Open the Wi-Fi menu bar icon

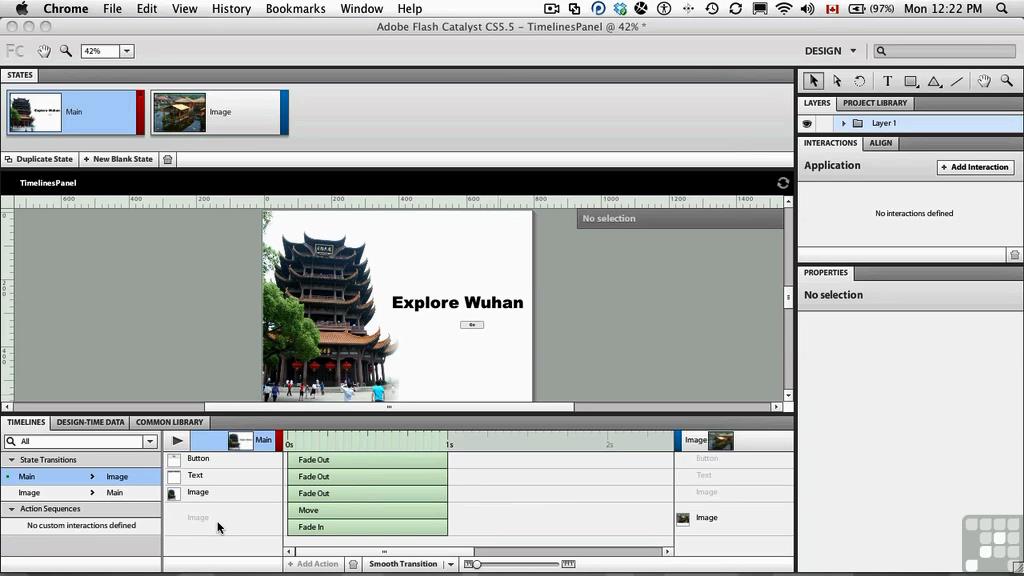784,8
